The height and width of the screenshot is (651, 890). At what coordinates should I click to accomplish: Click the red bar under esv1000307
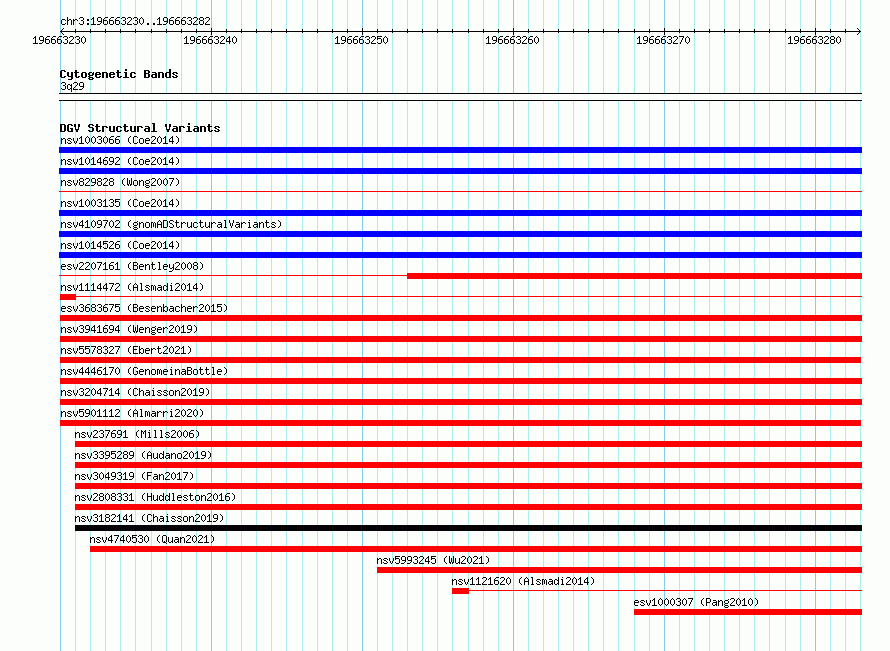point(748,612)
